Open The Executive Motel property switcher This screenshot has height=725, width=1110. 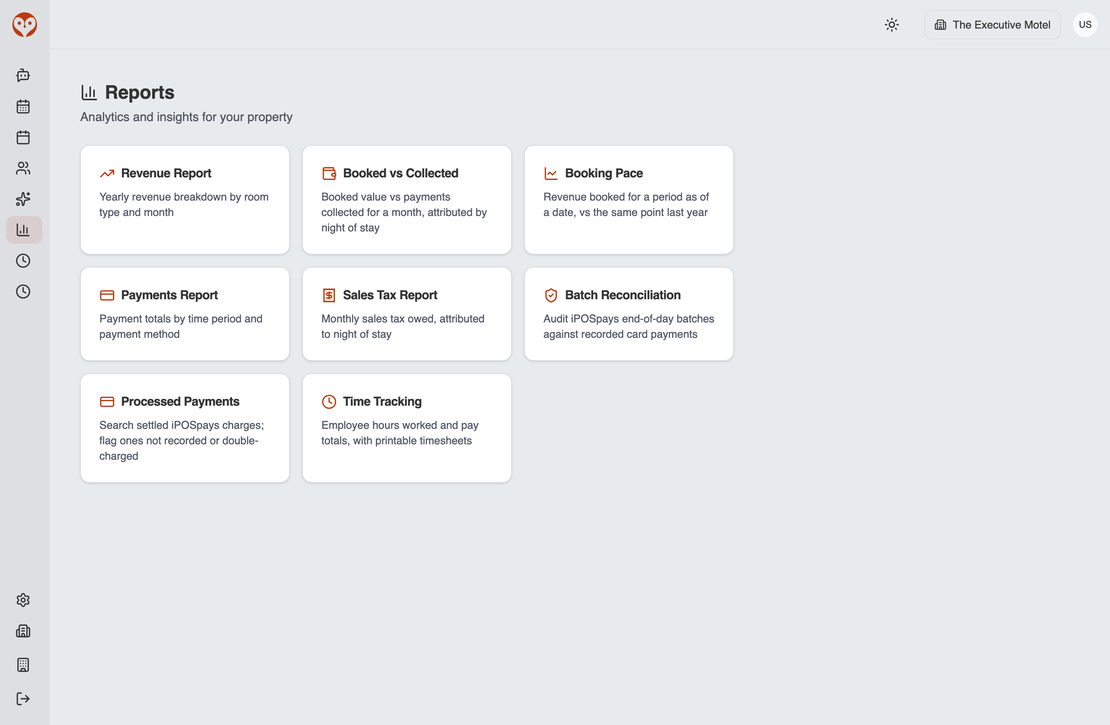pyautogui.click(x=992, y=25)
